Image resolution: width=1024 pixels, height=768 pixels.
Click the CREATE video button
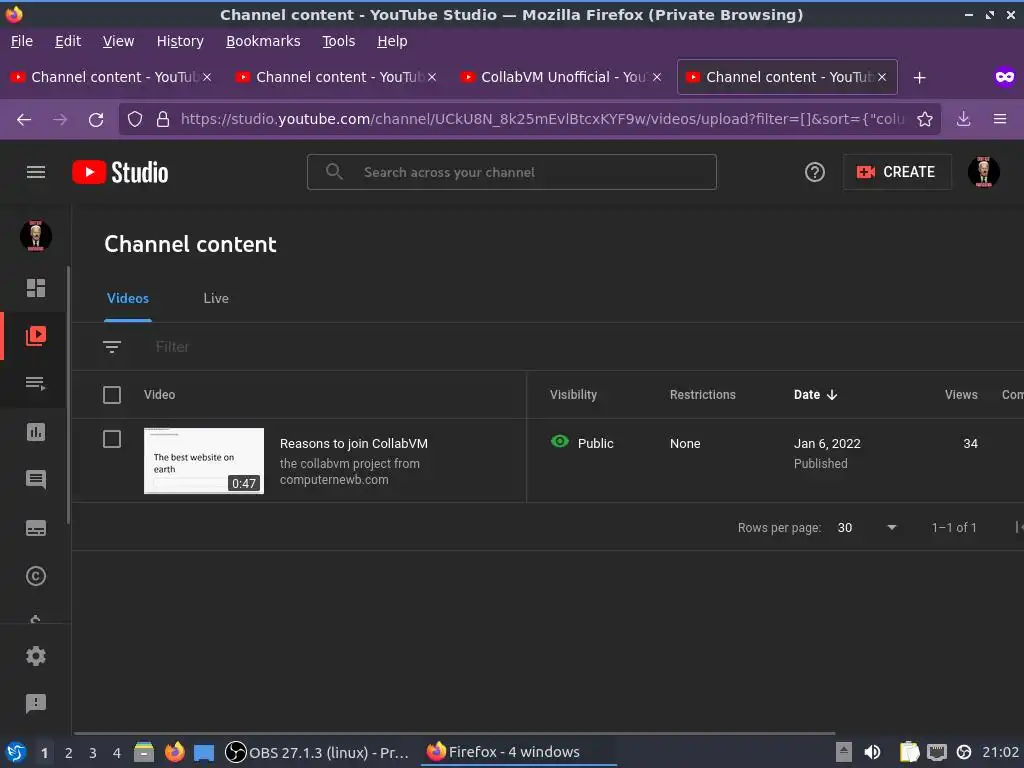[897, 172]
